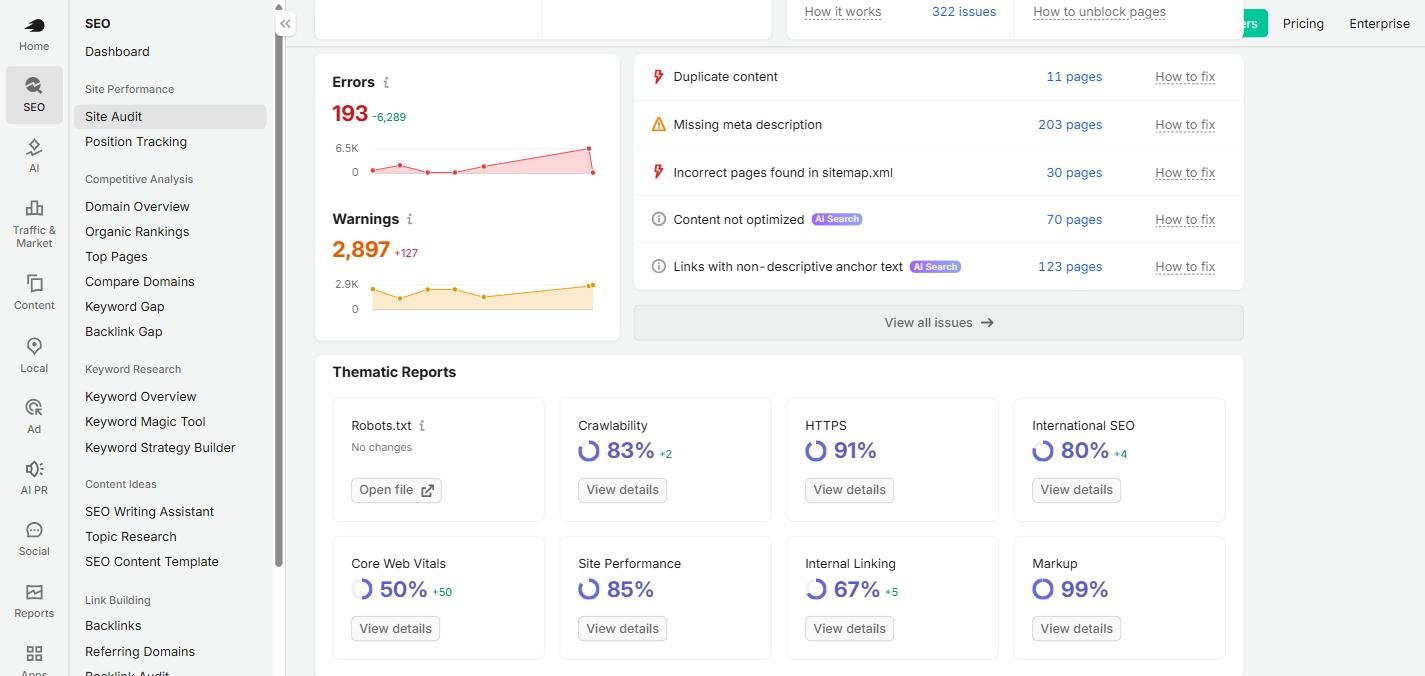This screenshot has height=676, width=1425.
Task: Click AI Search badge beside Content not optimized
Action: point(837,219)
